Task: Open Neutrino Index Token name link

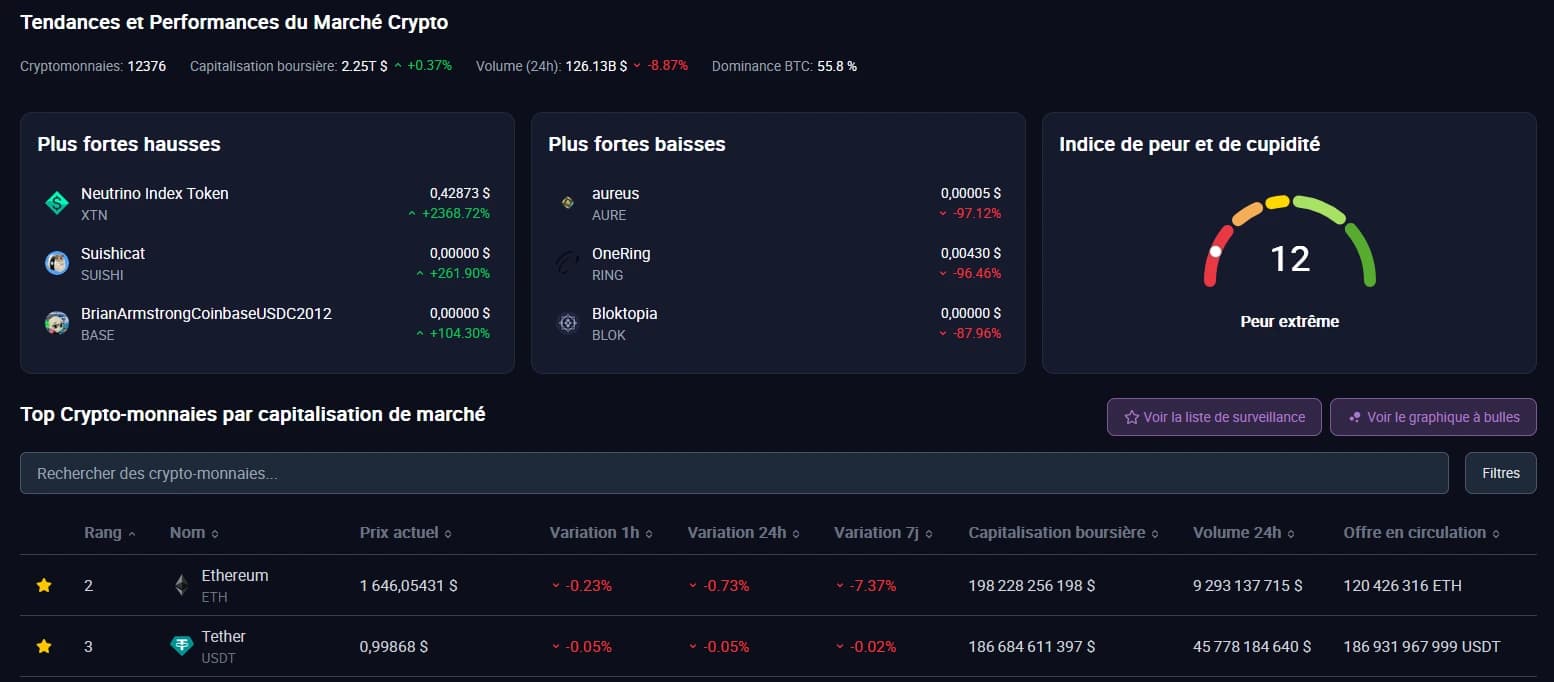Action: click(x=155, y=193)
